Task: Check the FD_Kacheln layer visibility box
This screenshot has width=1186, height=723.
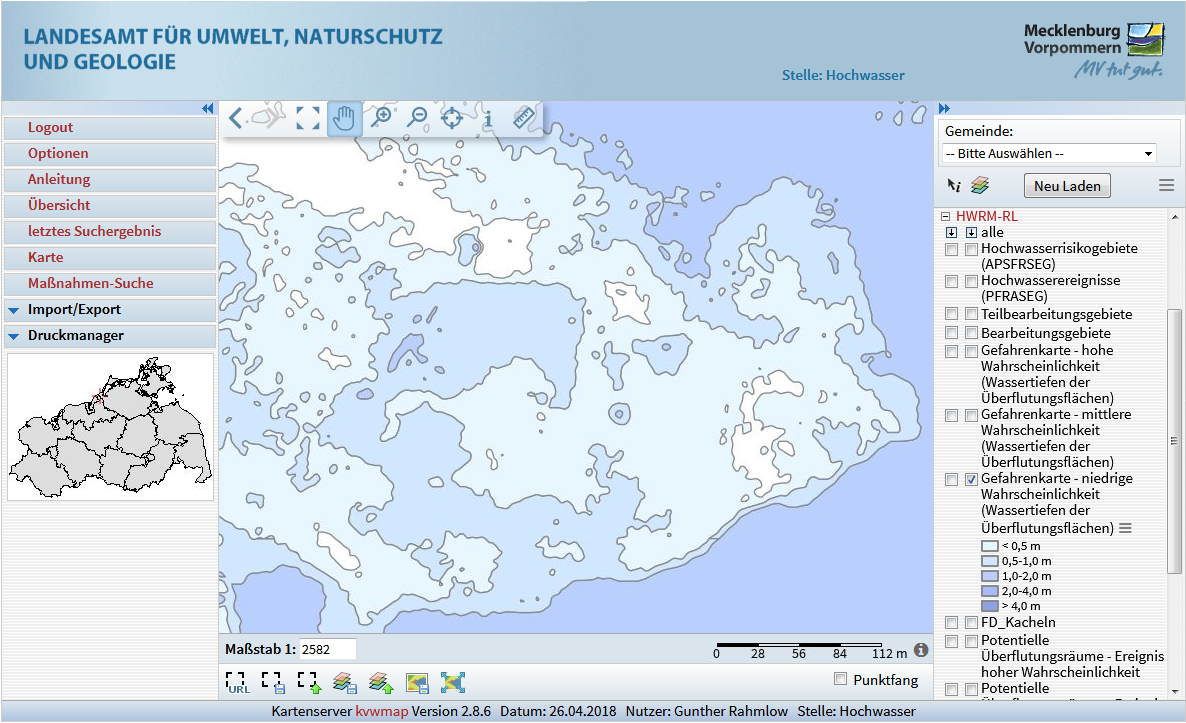Action: 971,623
